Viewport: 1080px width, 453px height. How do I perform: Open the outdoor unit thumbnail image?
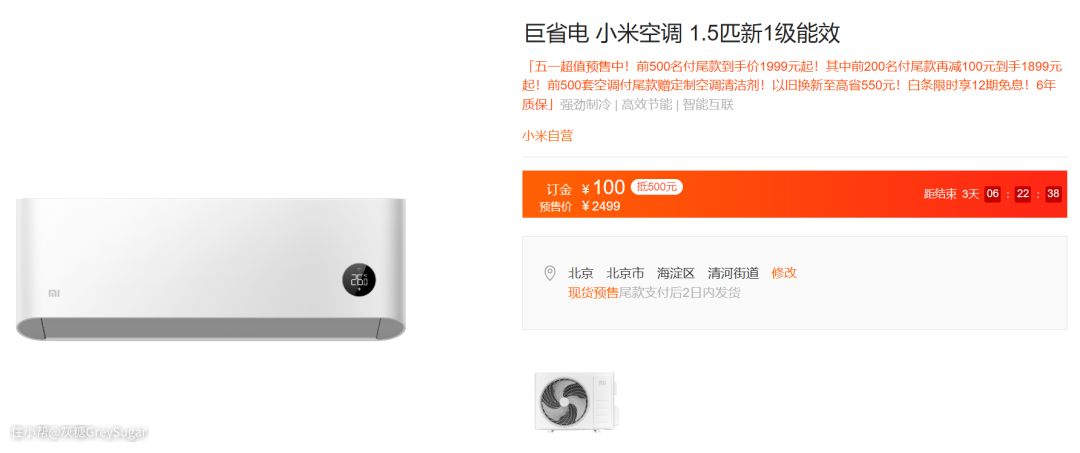click(x=576, y=401)
